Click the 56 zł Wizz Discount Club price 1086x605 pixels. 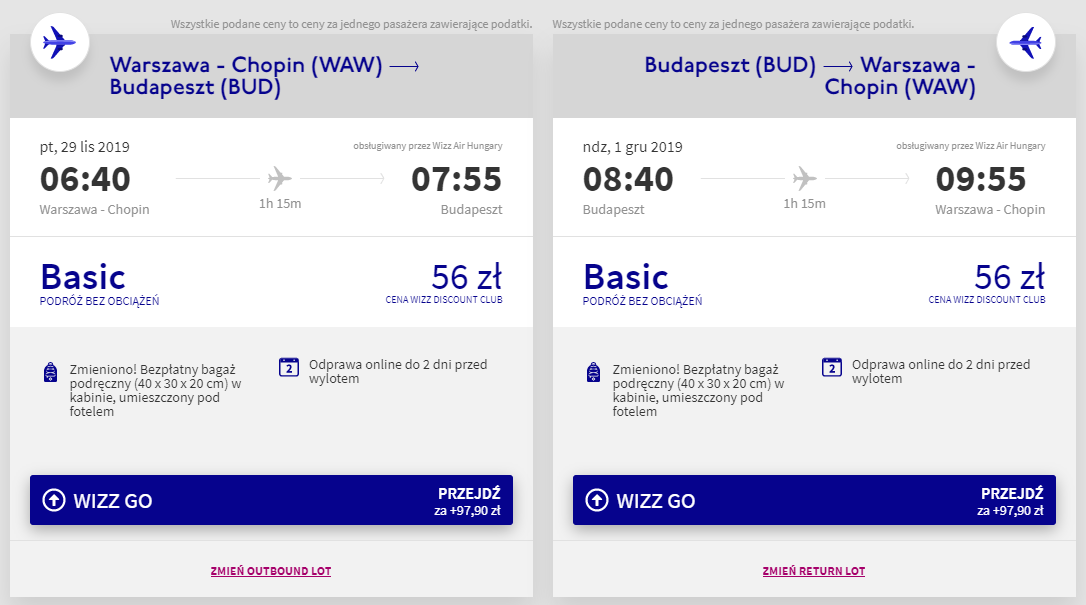(x=465, y=276)
